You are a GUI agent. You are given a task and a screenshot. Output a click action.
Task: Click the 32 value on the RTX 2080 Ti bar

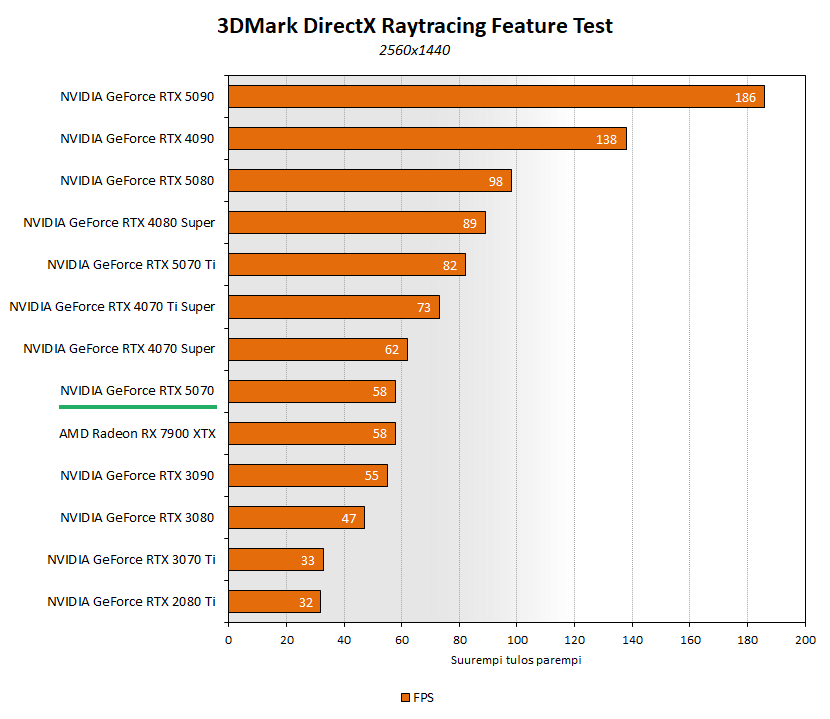point(305,602)
